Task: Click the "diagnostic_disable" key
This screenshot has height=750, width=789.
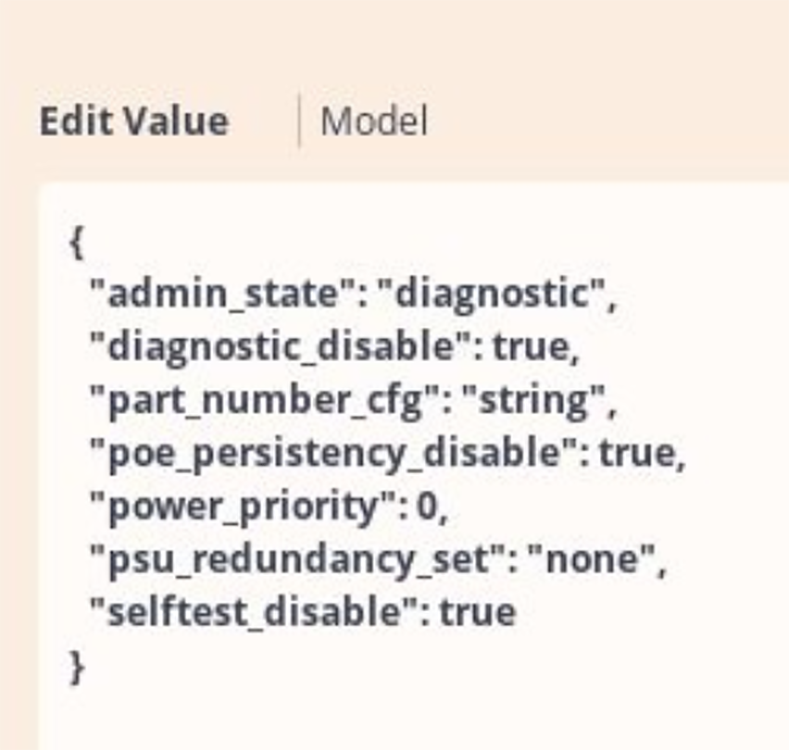Action: (279, 347)
